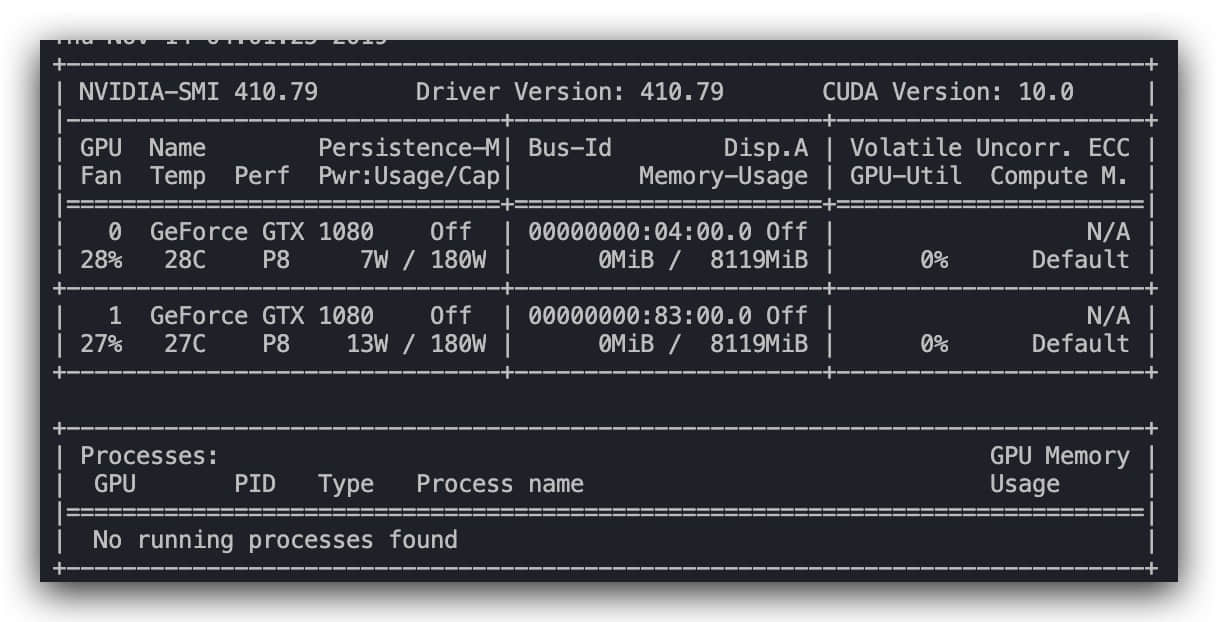
Task: Click the CUDA Version 10.0 text
Action: pos(948,93)
